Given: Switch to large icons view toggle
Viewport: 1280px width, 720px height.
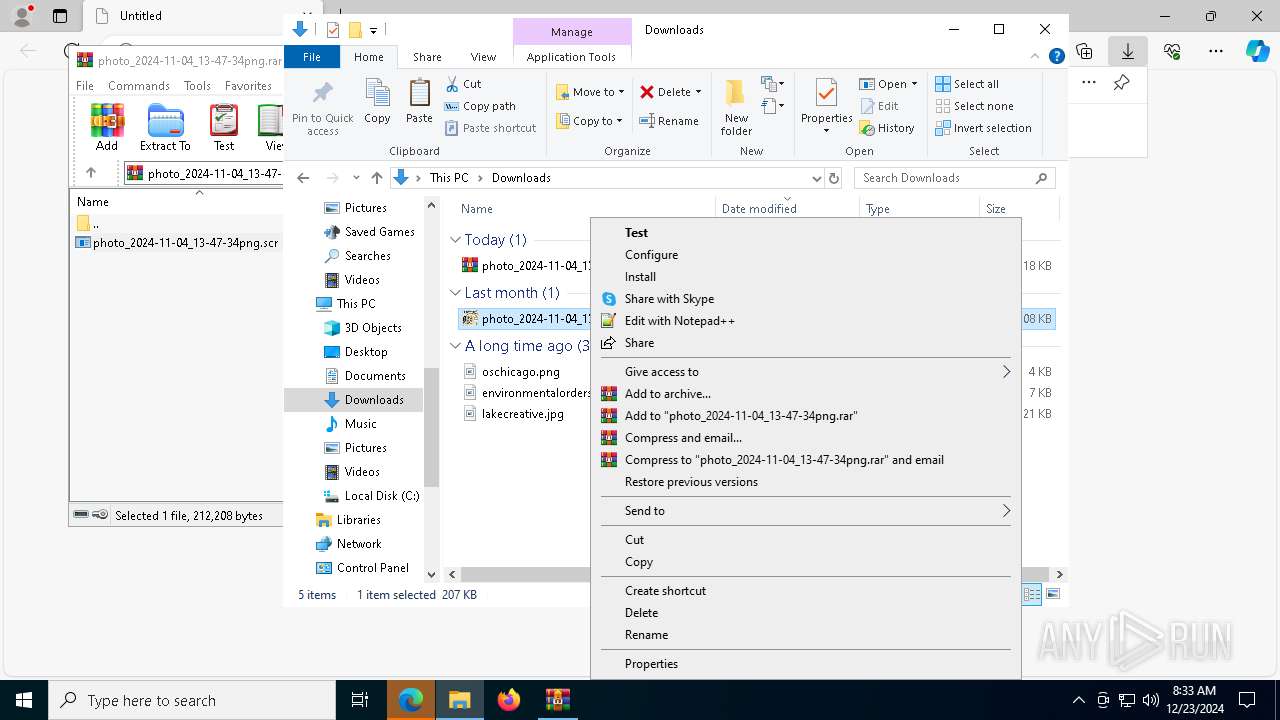Looking at the screenshot, I should click(1052, 594).
